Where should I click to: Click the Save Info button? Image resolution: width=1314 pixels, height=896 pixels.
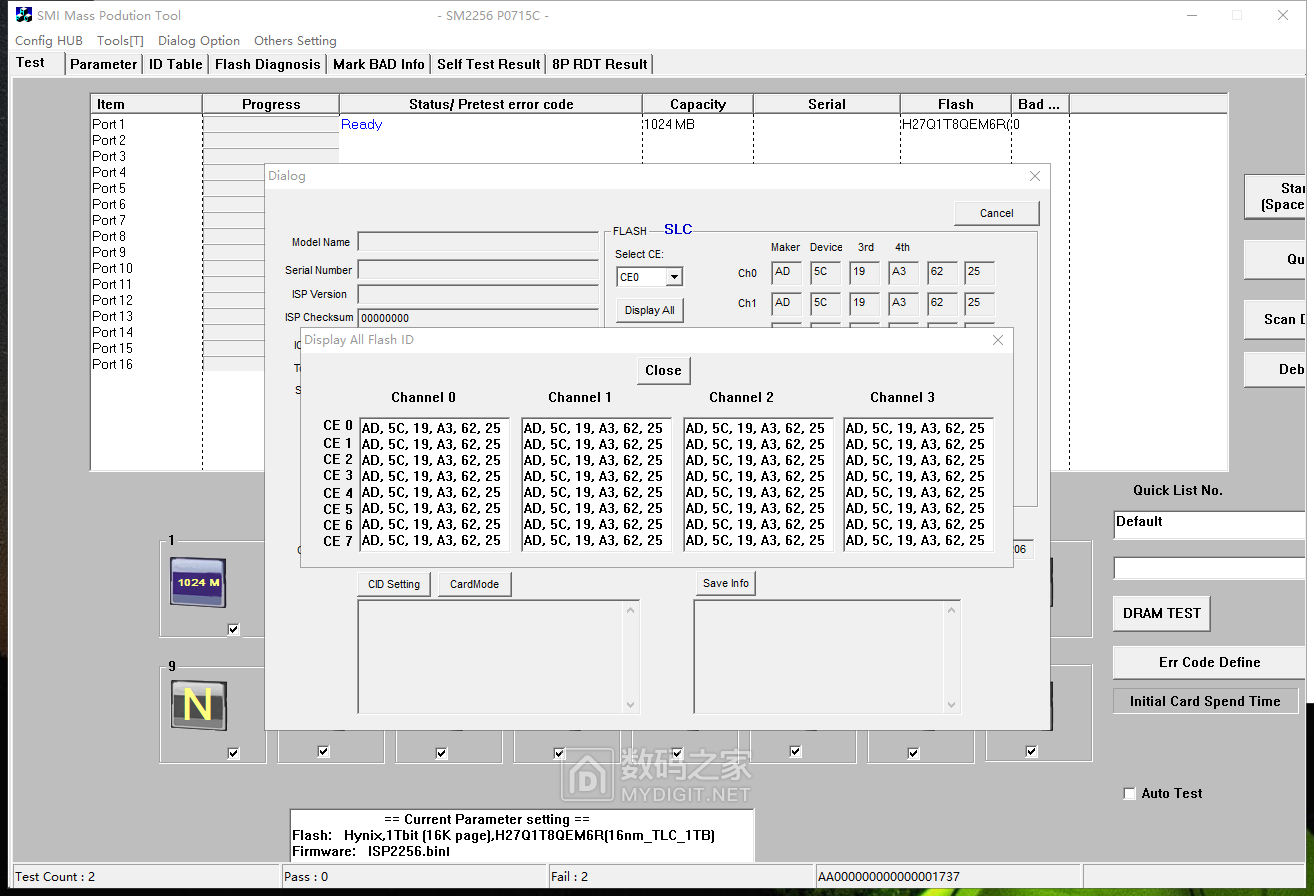[726, 583]
